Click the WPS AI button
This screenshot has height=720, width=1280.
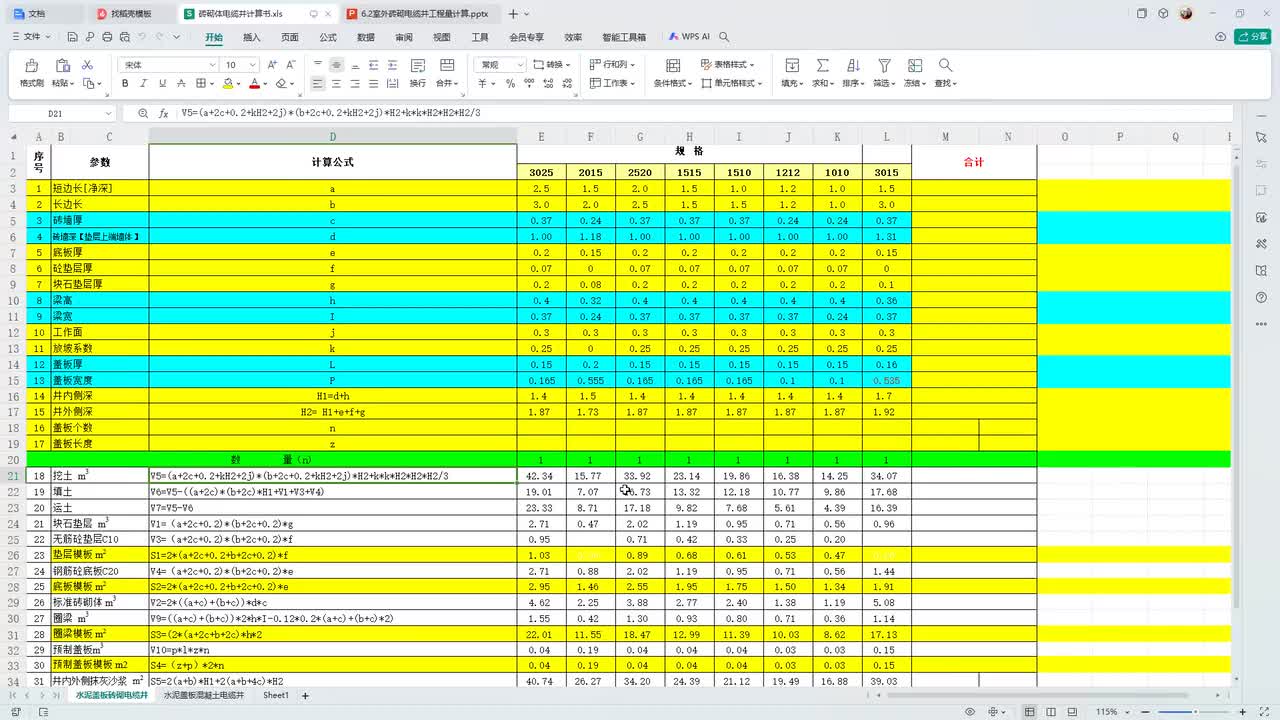[x=689, y=37]
